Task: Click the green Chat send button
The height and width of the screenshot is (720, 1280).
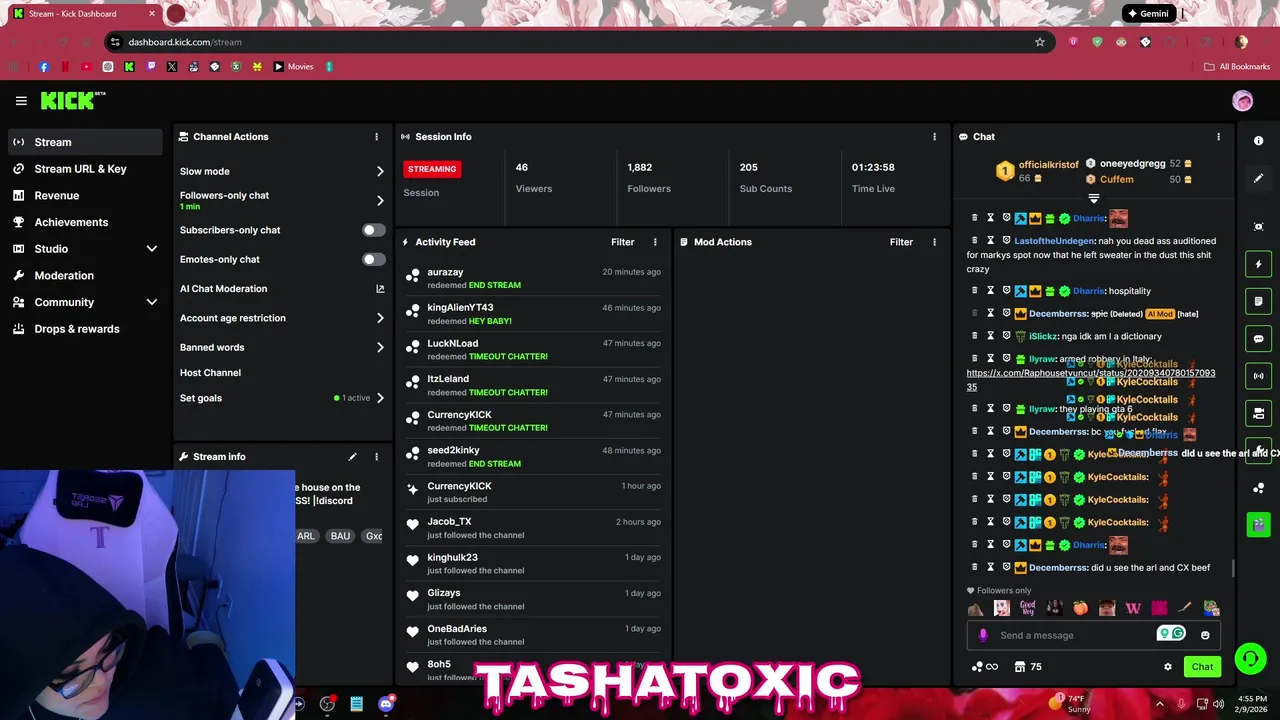Action: (1202, 667)
